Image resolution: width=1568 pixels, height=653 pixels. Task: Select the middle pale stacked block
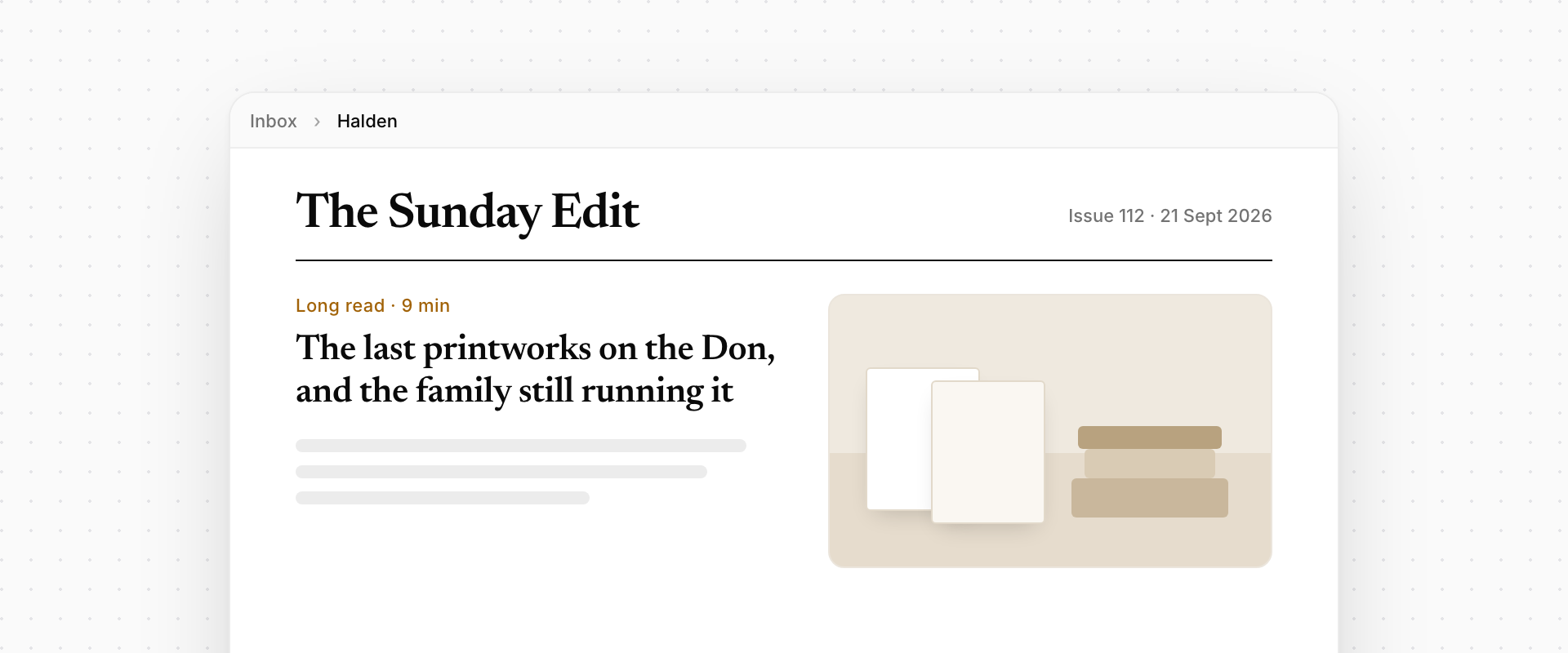pyautogui.click(x=1150, y=464)
